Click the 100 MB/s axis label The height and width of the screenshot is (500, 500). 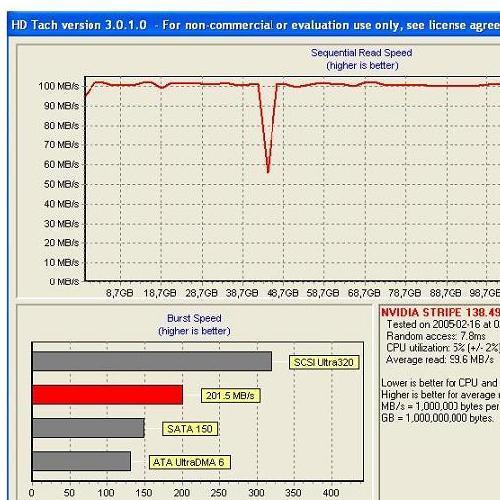[59, 86]
